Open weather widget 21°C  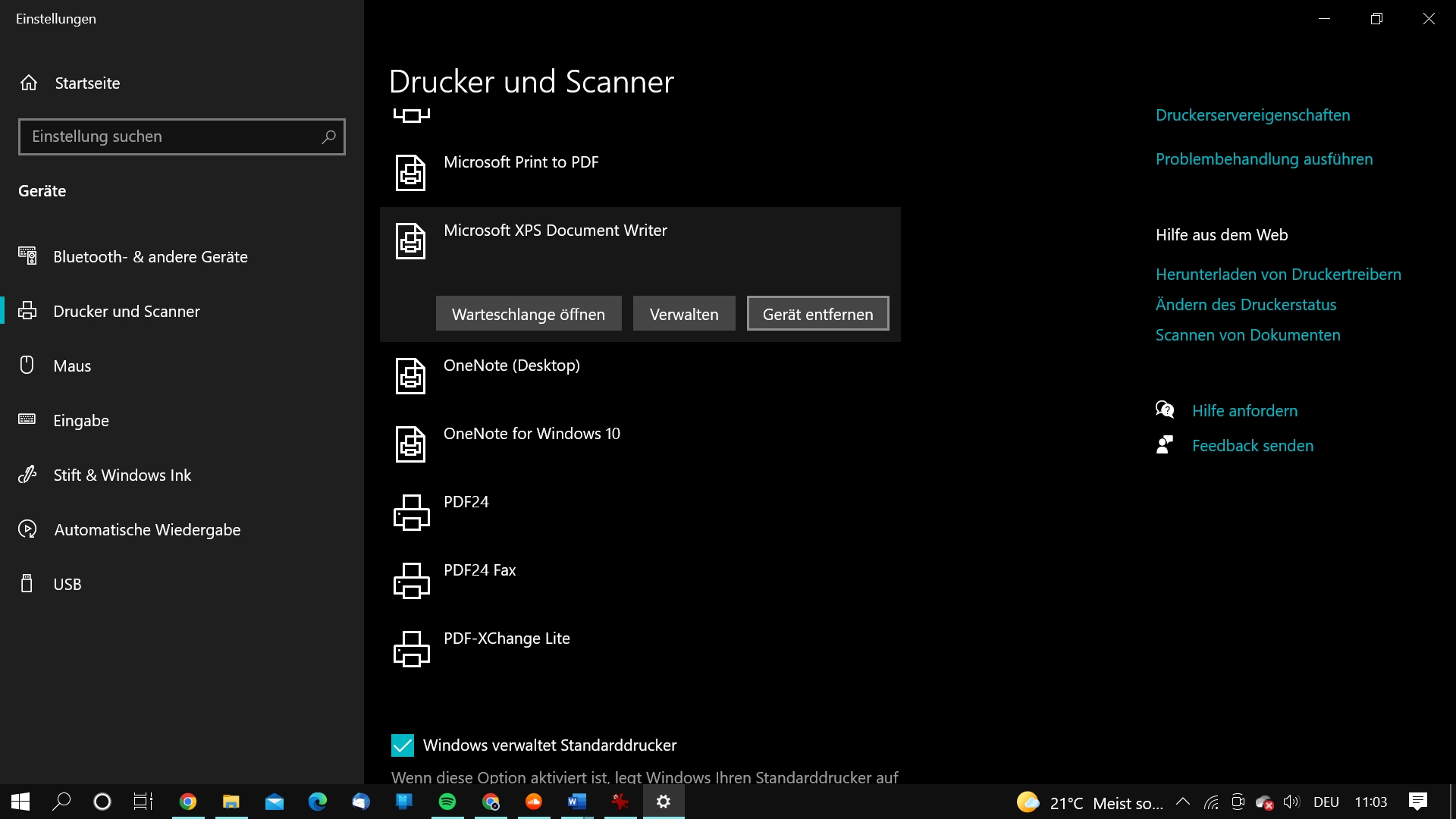click(1090, 802)
